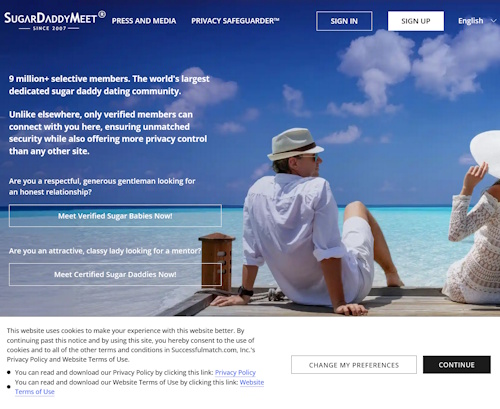
Task: Click the white Sign Up button
Action: 416,21
